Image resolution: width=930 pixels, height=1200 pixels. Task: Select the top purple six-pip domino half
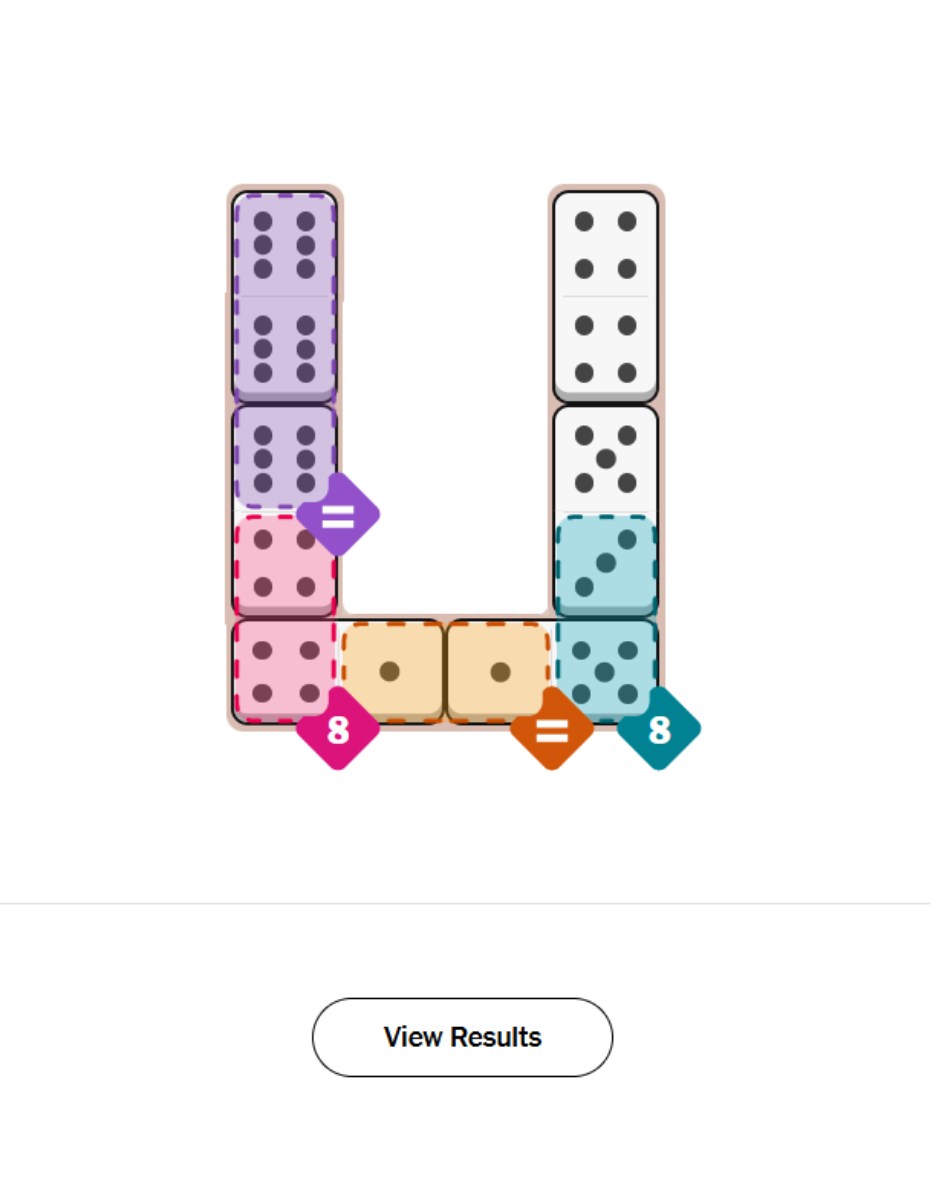click(283, 245)
